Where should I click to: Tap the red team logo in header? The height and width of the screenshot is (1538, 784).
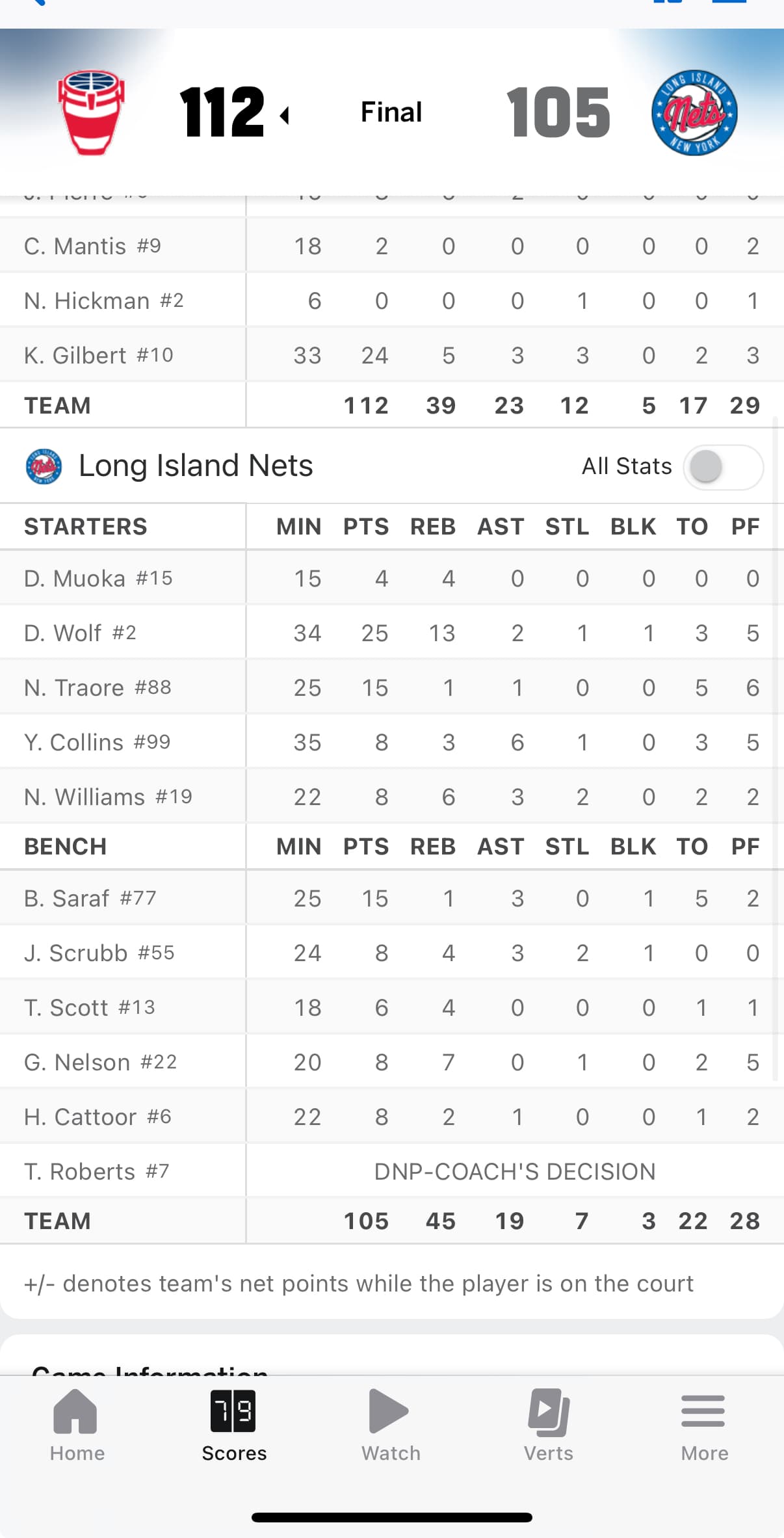pyautogui.click(x=92, y=113)
